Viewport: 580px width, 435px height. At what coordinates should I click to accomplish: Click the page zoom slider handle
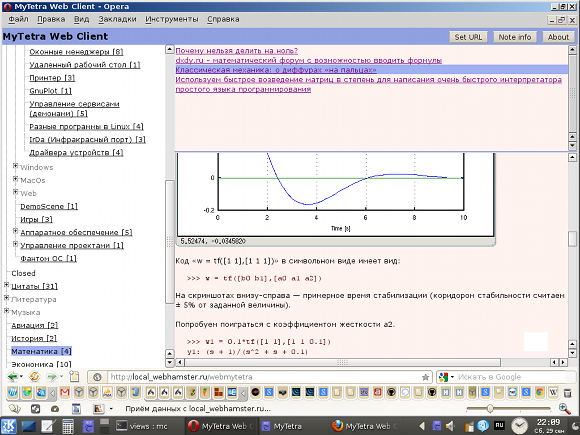pos(490,409)
